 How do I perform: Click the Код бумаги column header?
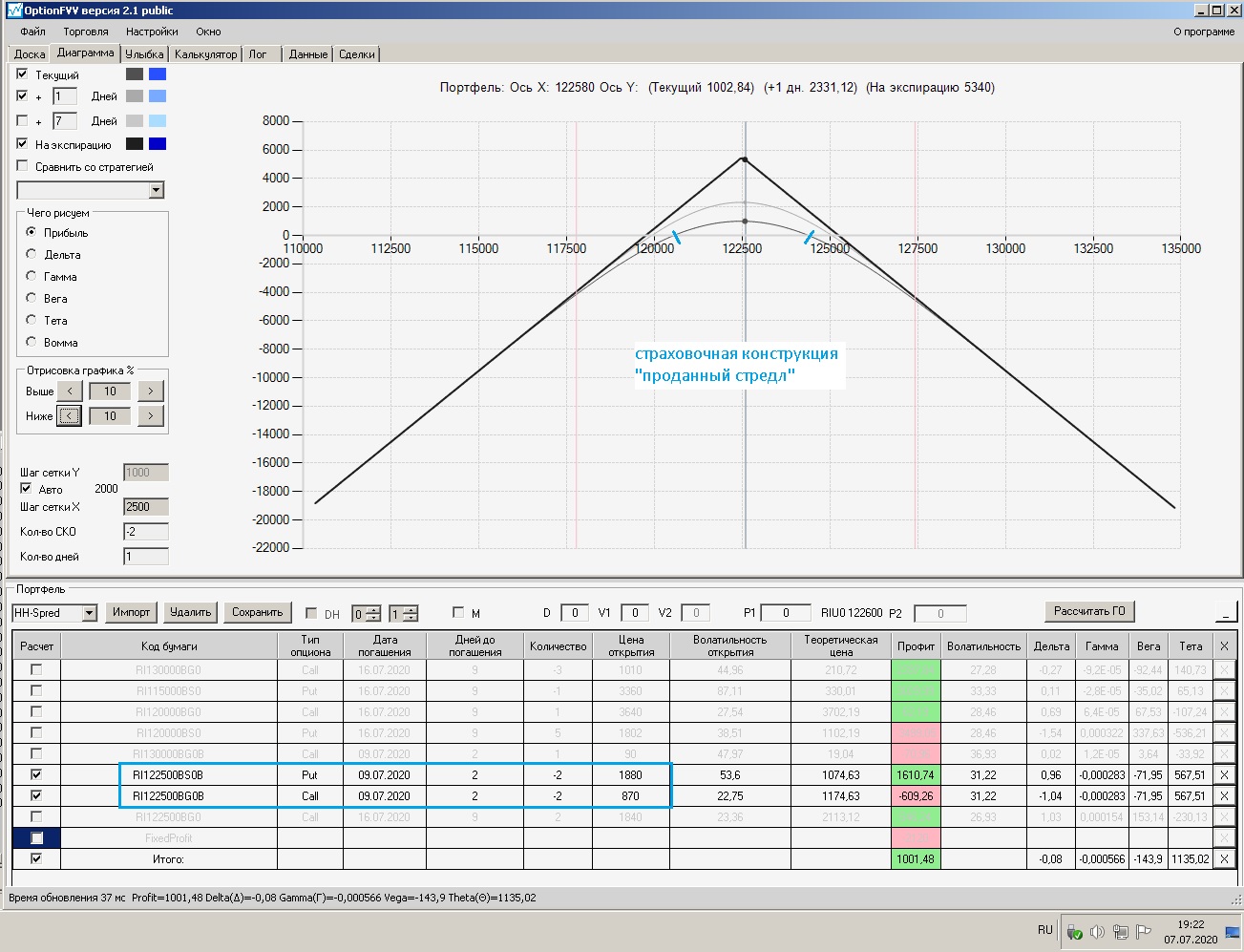169,646
